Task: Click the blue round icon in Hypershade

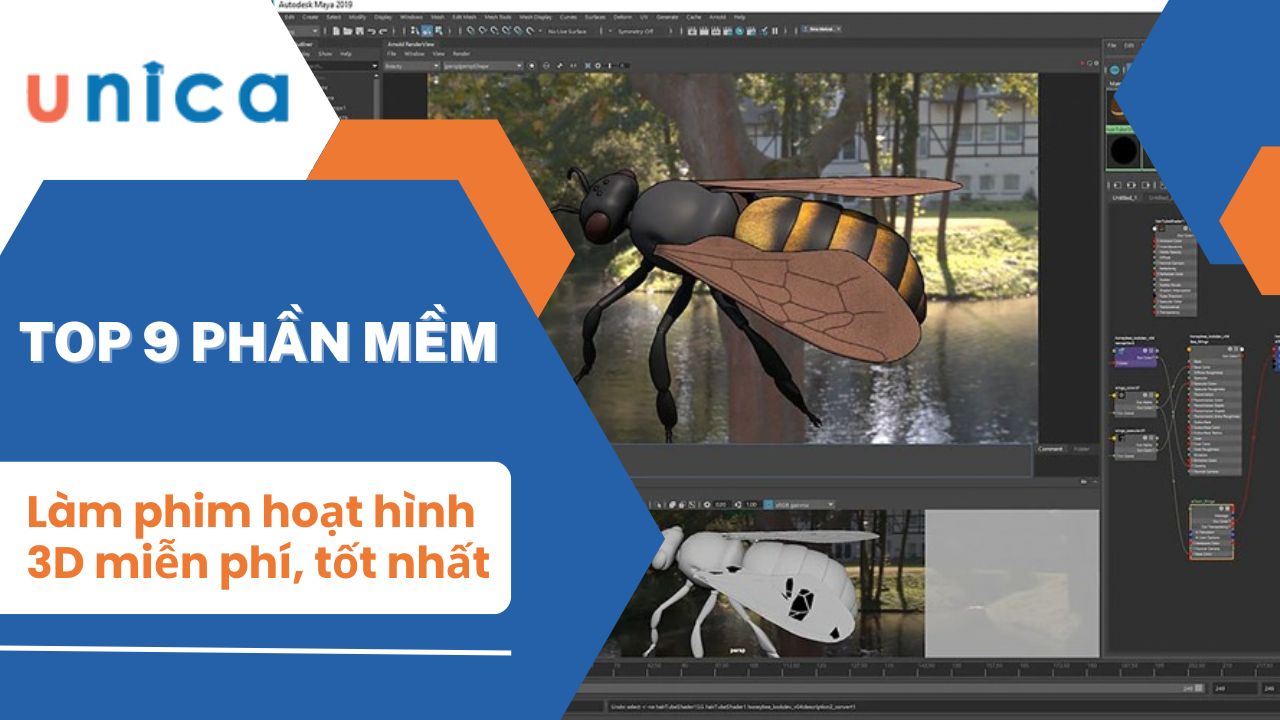Action: (x=1115, y=70)
